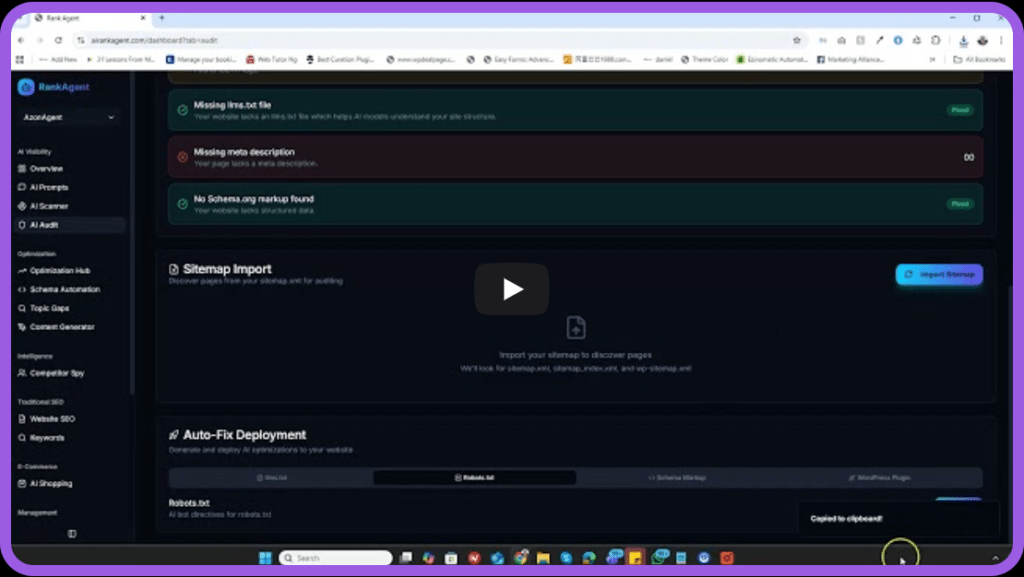Click the sitemap upload icon
Screen dimensions: 1024x577
(x=576, y=327)
